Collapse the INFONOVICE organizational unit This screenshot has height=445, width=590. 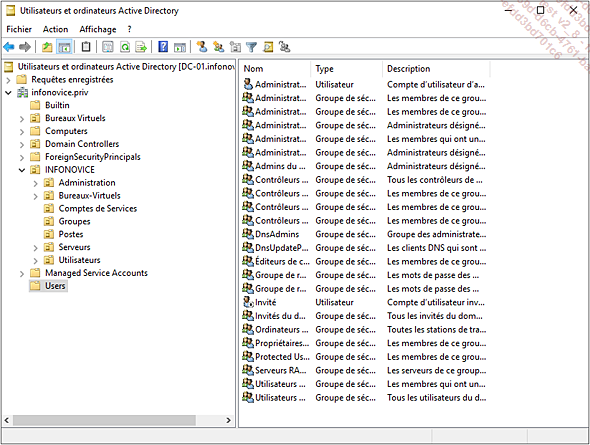(22, 170)
